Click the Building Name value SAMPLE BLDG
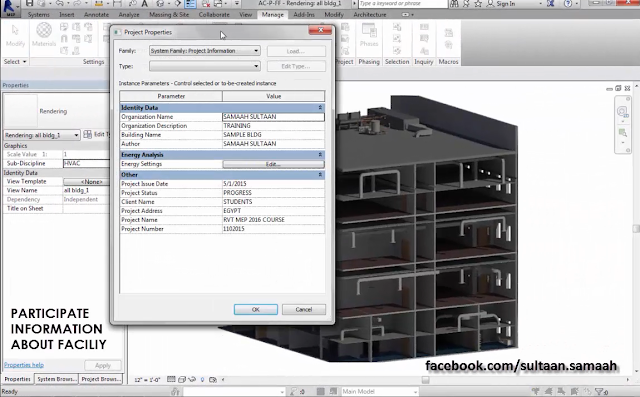The height and width of the screenshot is (397, 640). (x=242, y=135)
